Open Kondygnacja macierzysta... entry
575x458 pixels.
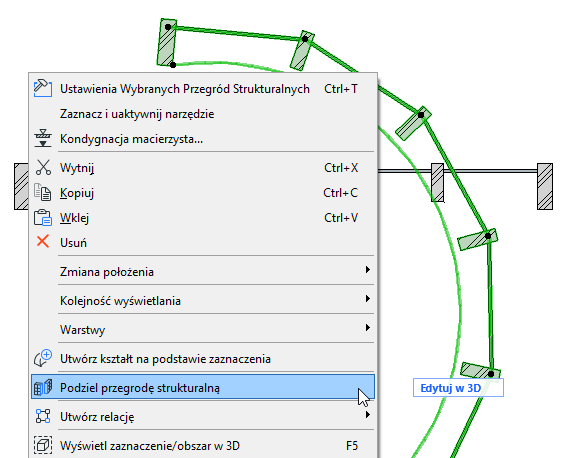coord(203,139)
